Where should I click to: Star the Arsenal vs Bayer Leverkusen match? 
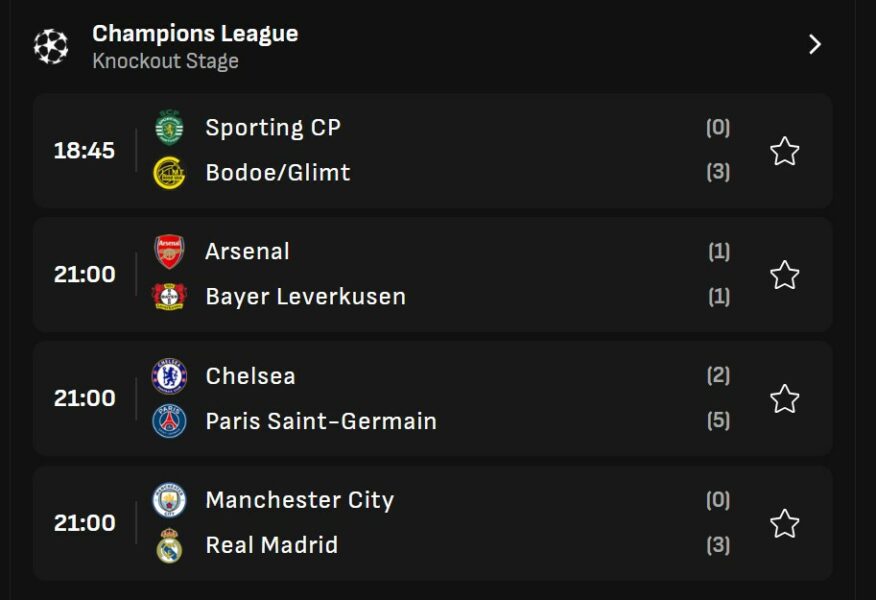[785, 275]
